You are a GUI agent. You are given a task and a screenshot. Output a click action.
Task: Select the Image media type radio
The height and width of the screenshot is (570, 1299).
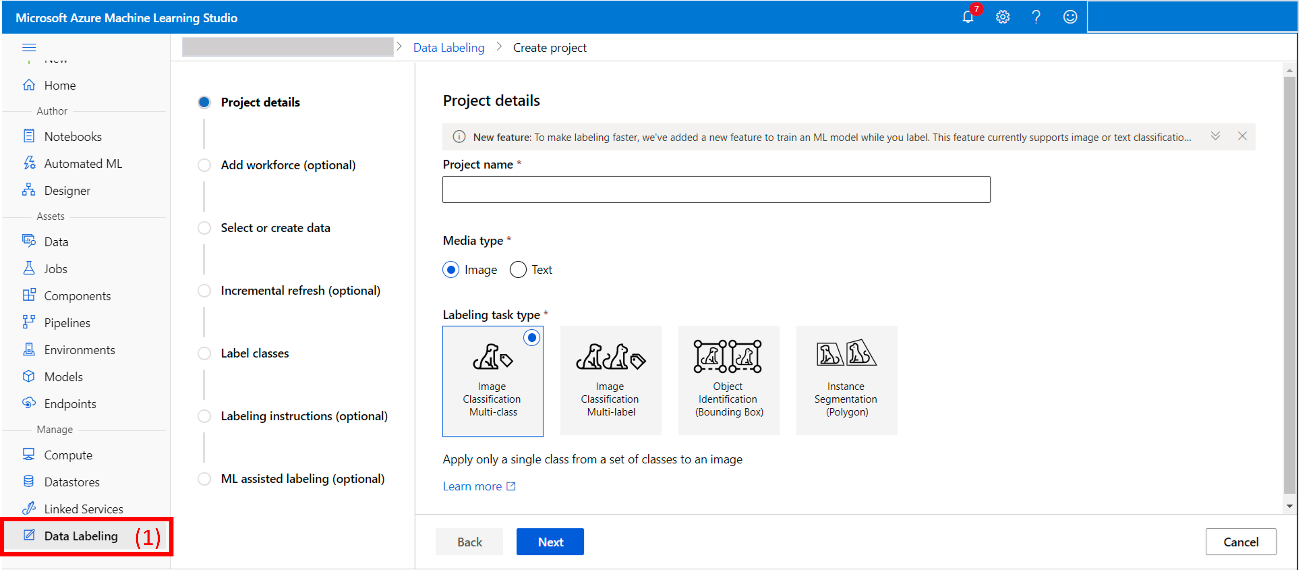(x=451, y=270)
